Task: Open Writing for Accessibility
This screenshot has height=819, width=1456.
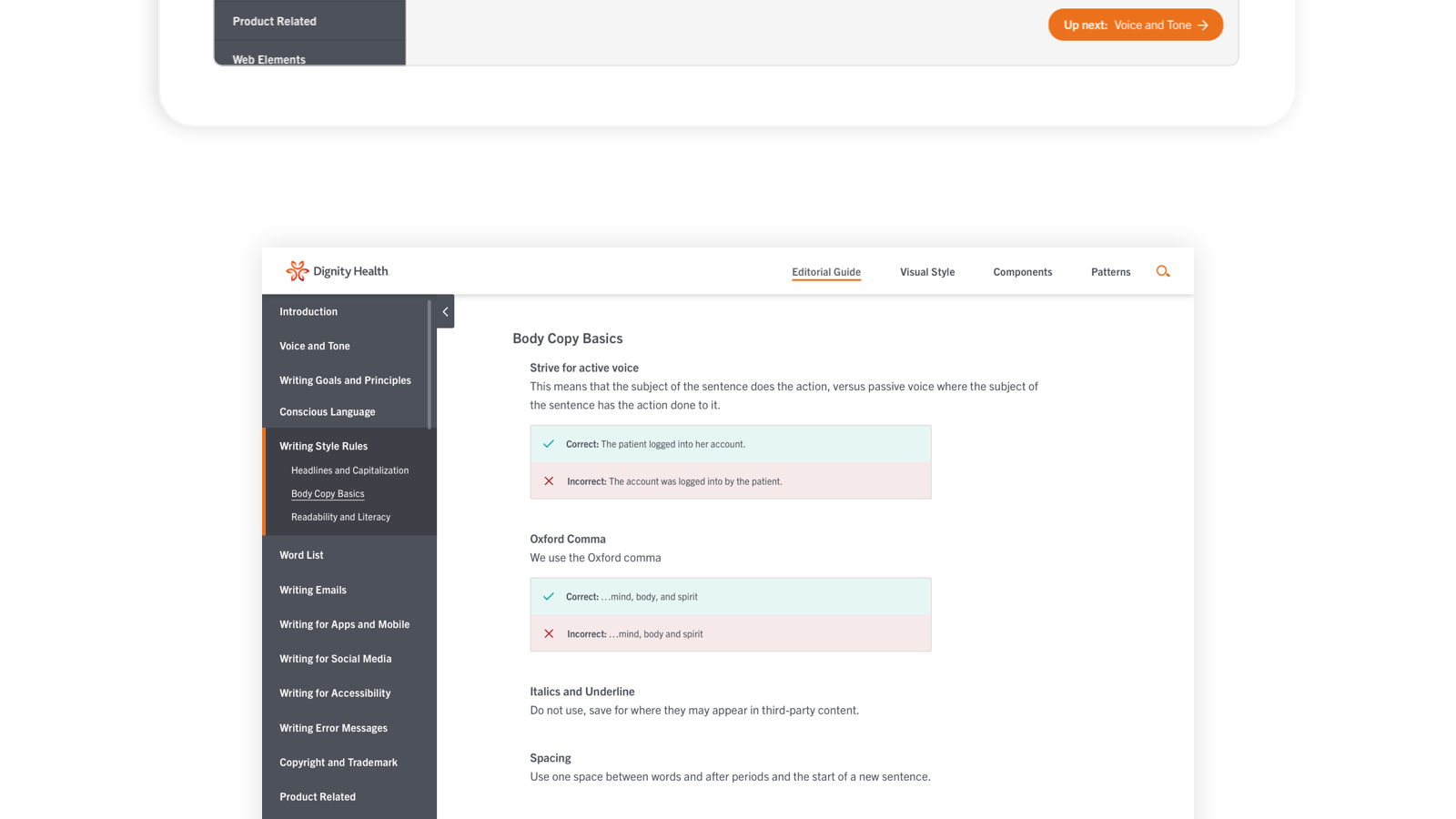Action: click(x=335, y=693)
